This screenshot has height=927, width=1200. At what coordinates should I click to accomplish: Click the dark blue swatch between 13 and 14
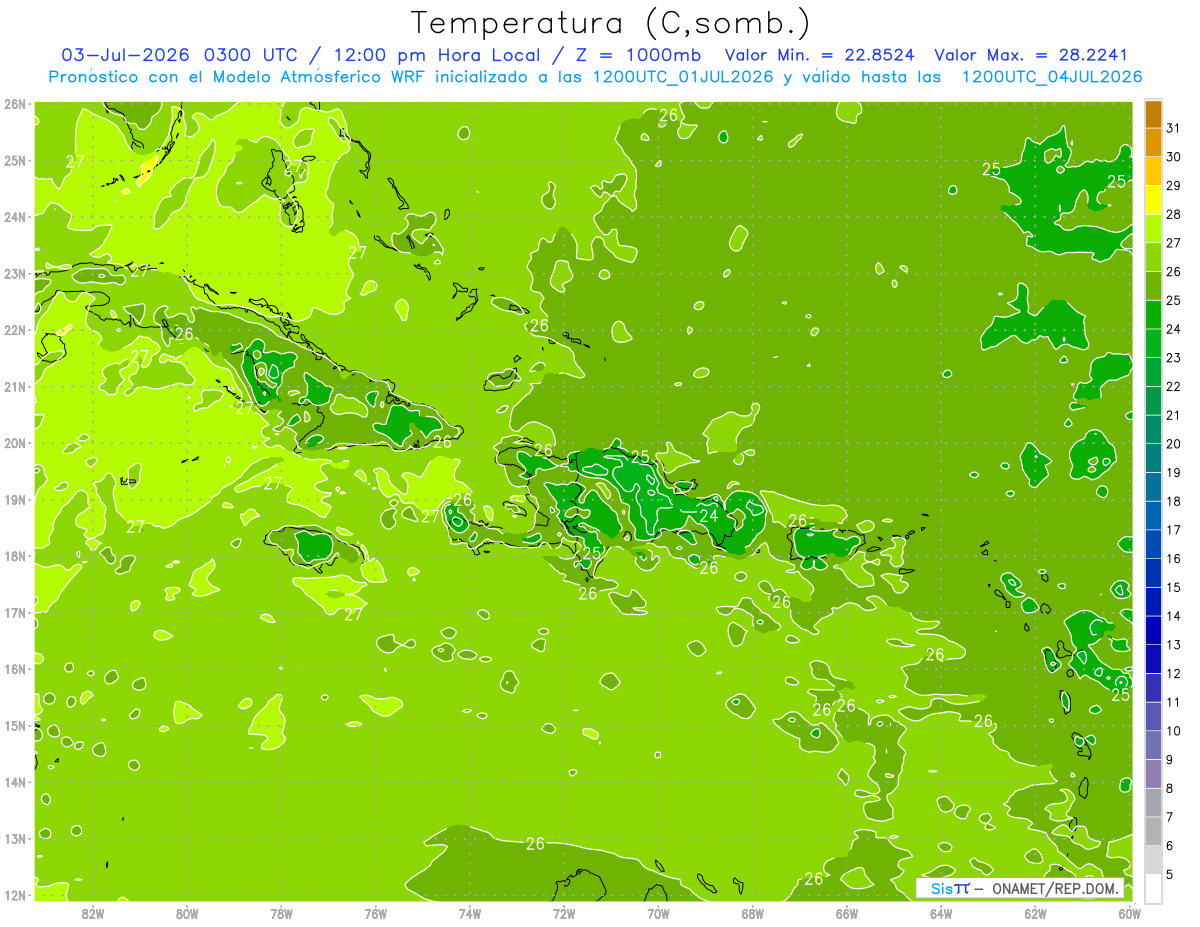click(x=1153, y=631)
